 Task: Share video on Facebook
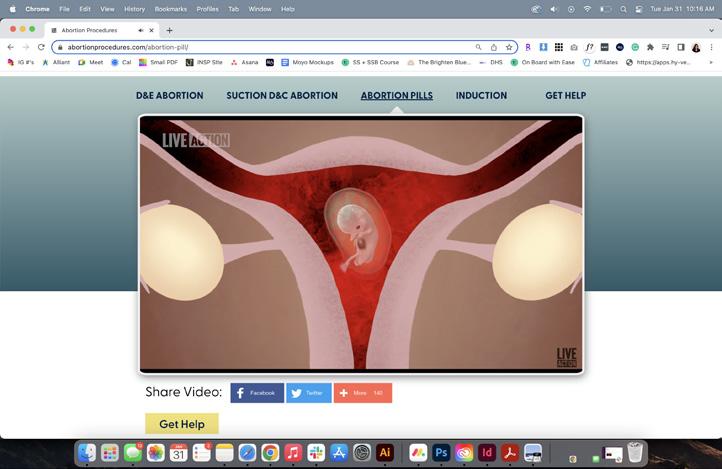(257, 393)
